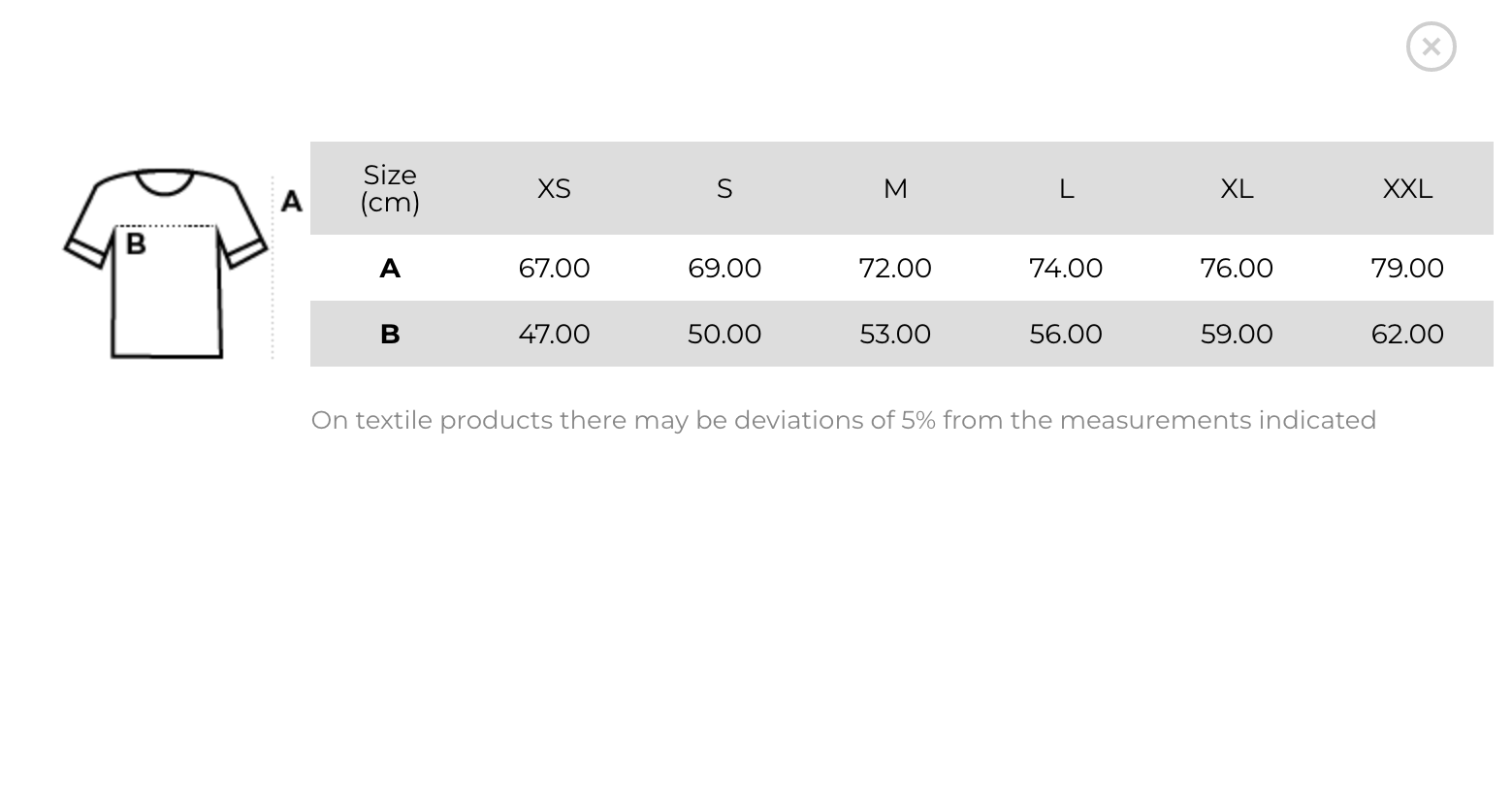
Task: Click the 67.00 length value for XS
Action: (x=554, y=268)
